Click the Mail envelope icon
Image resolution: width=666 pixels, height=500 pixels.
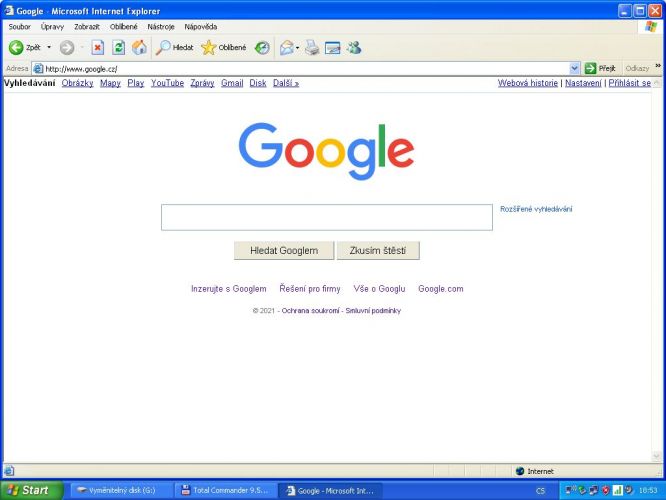[x=287, y=48]
